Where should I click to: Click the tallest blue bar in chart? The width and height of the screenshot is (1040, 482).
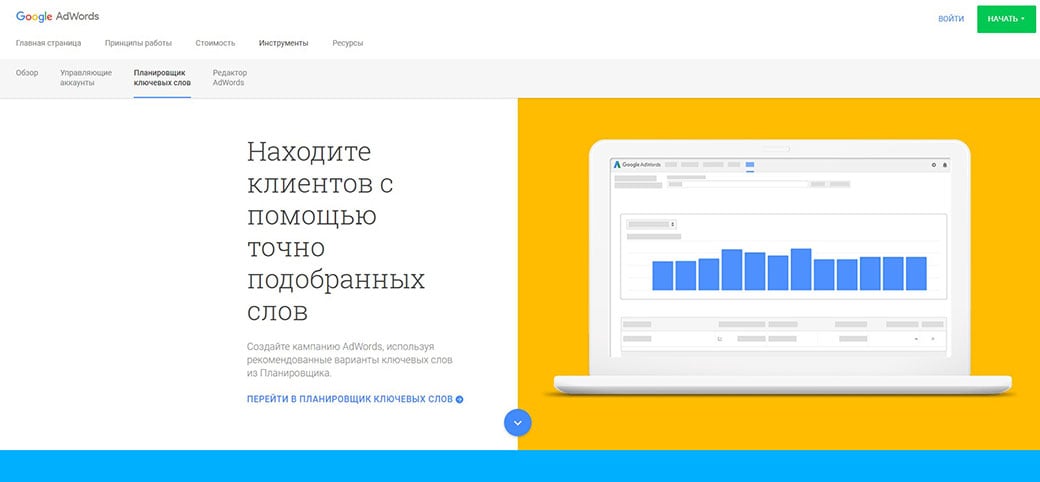coord(801,269)
